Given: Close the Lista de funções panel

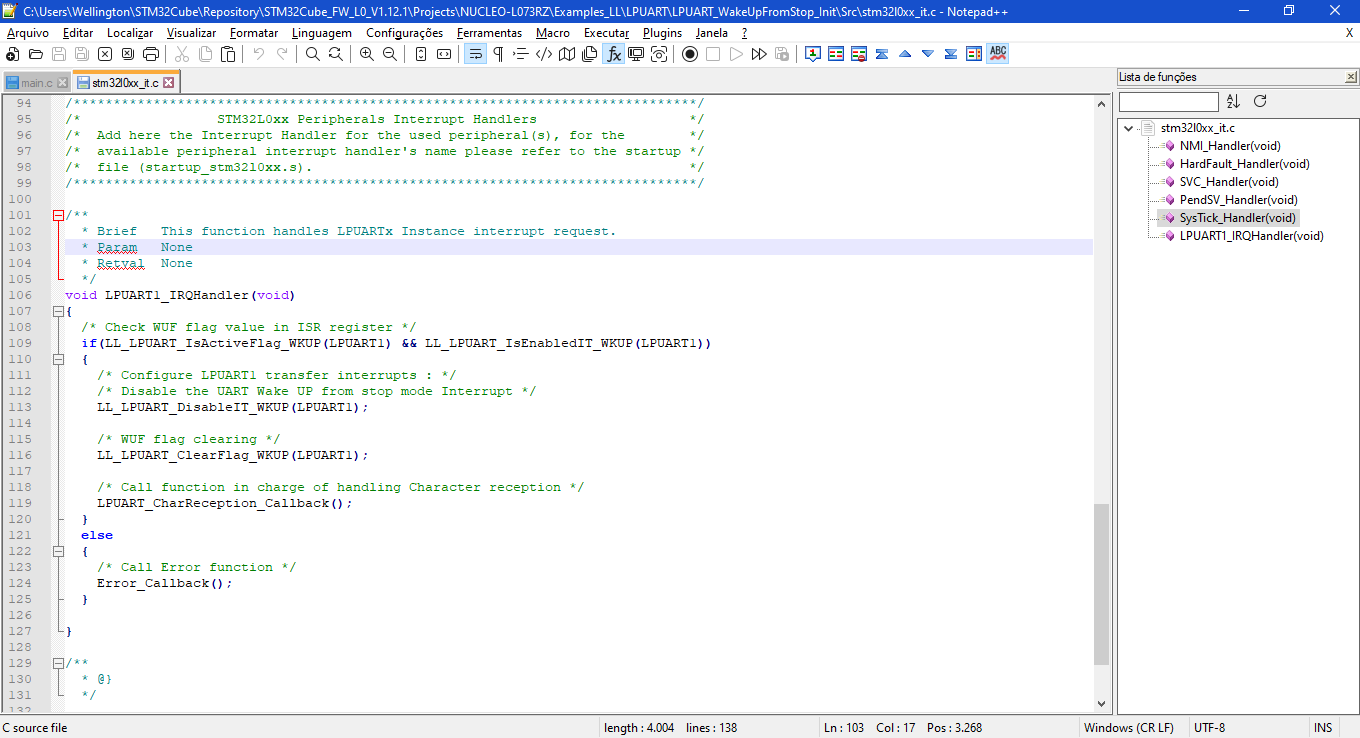Looking at the screenshot, I should click(x=1351, y=77).
